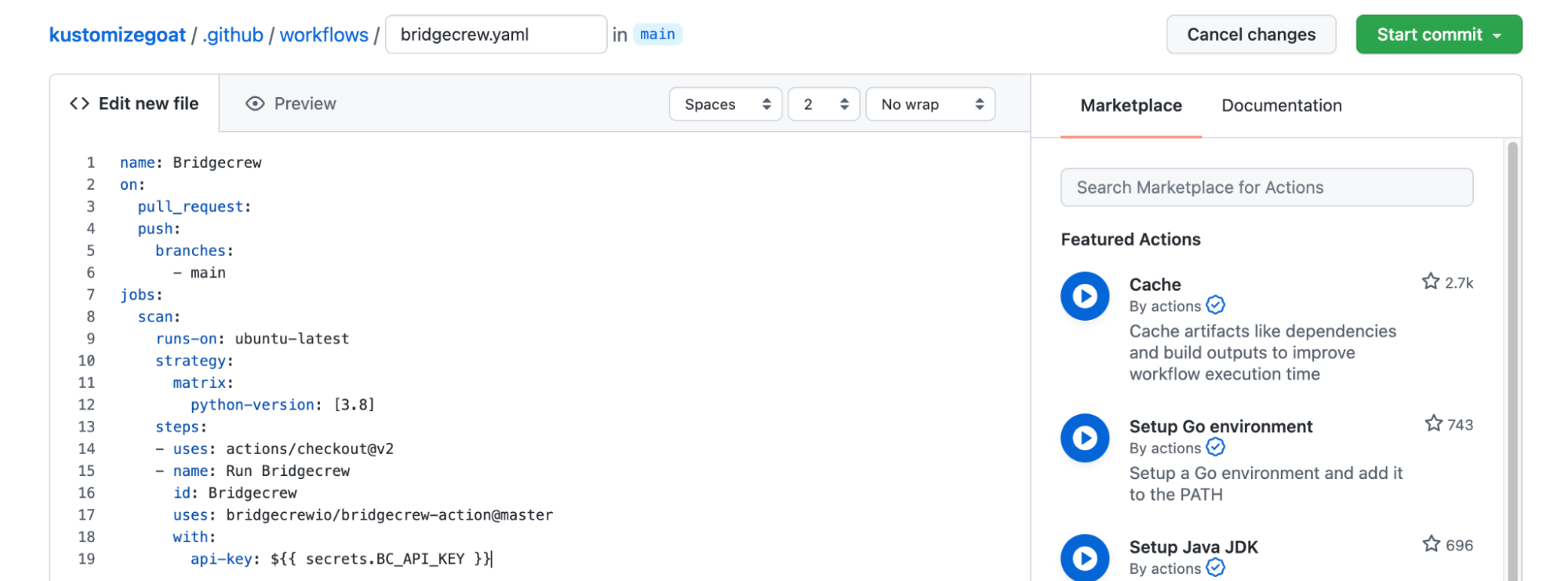
Task: Open the Cache action title link
Action: pos(1155,285)
